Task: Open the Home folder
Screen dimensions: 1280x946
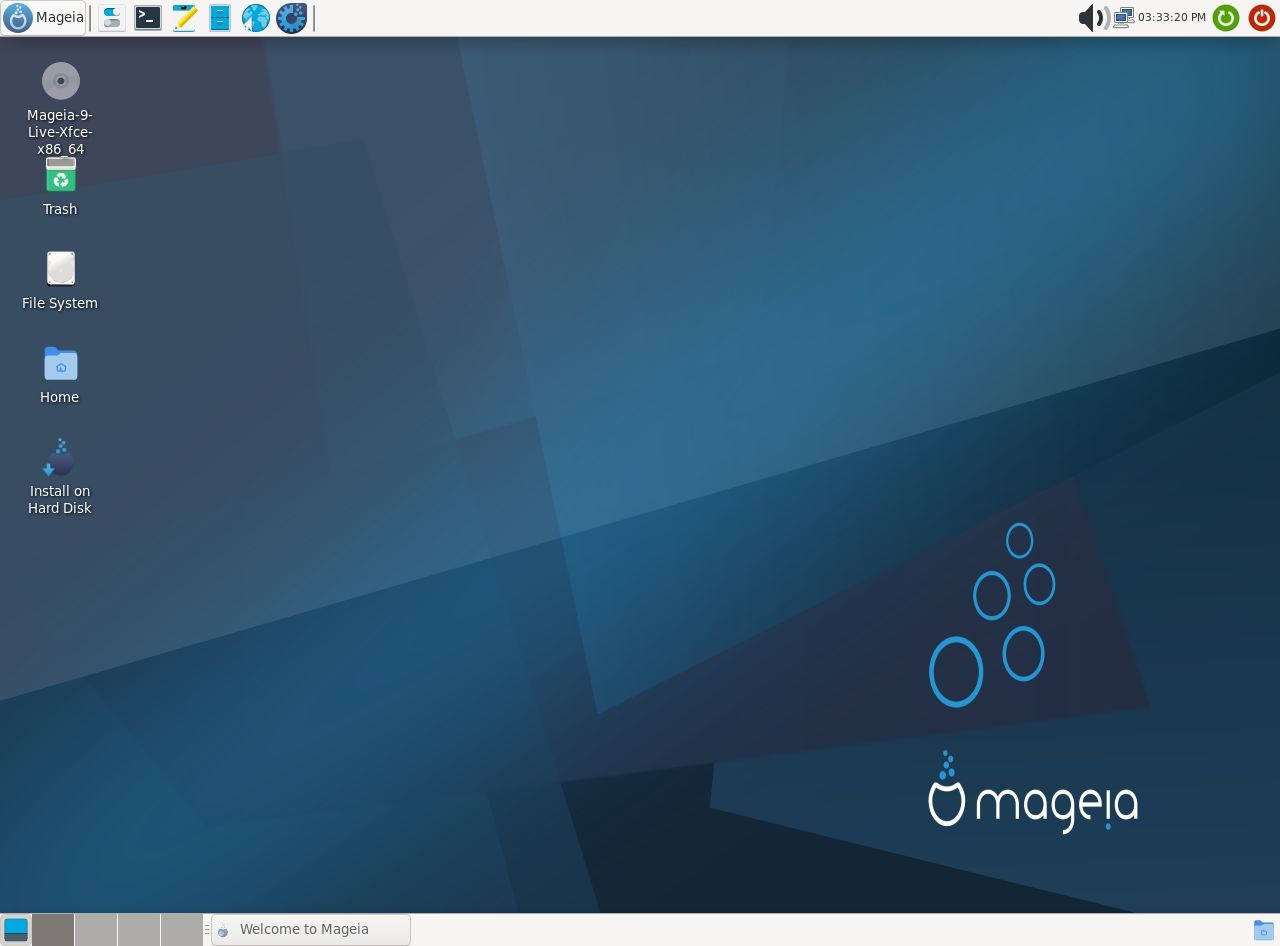Action: pyautogui.click(x=60, y=364)
